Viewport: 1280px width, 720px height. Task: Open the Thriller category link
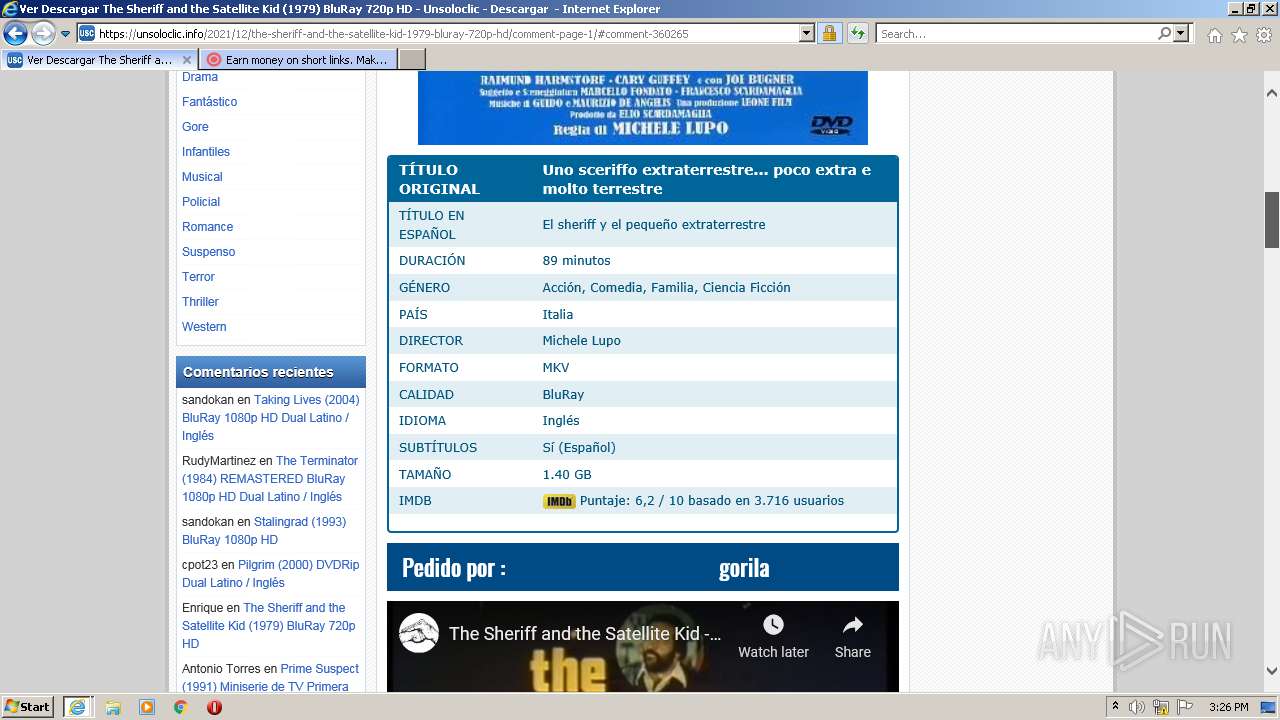(200, 302)
